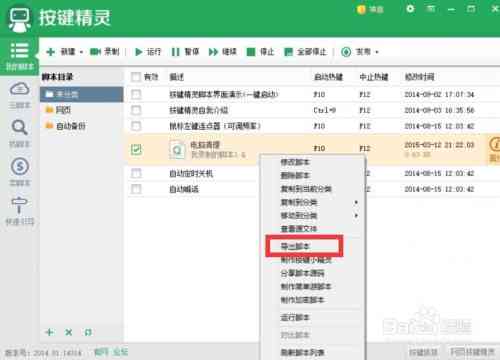Click the 2014-09-02 17:07:34 timestamp
The width and height of the screenshot is (500, 360).
point(439,94)
